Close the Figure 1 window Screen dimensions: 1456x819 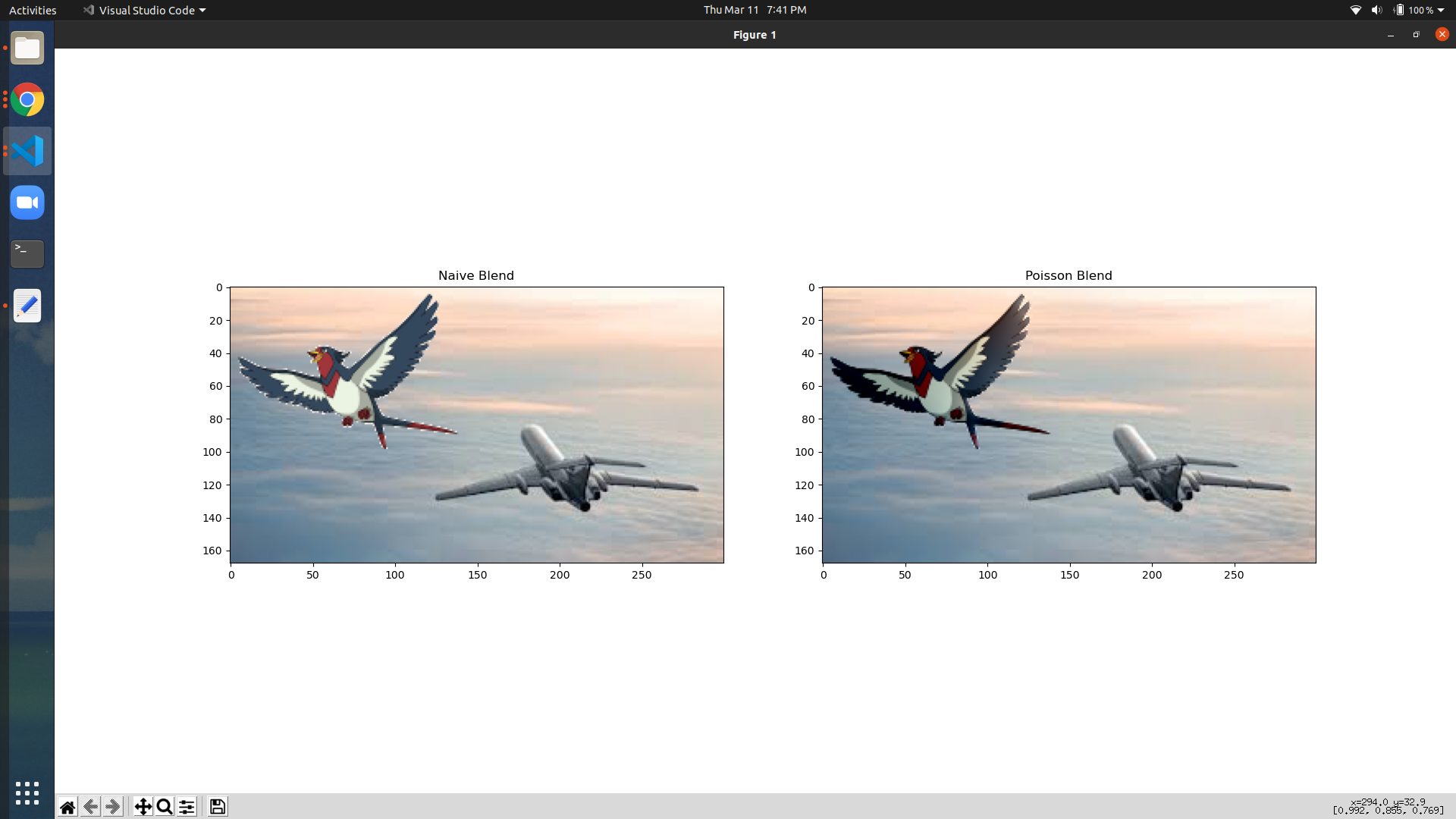pos(1442,34)
